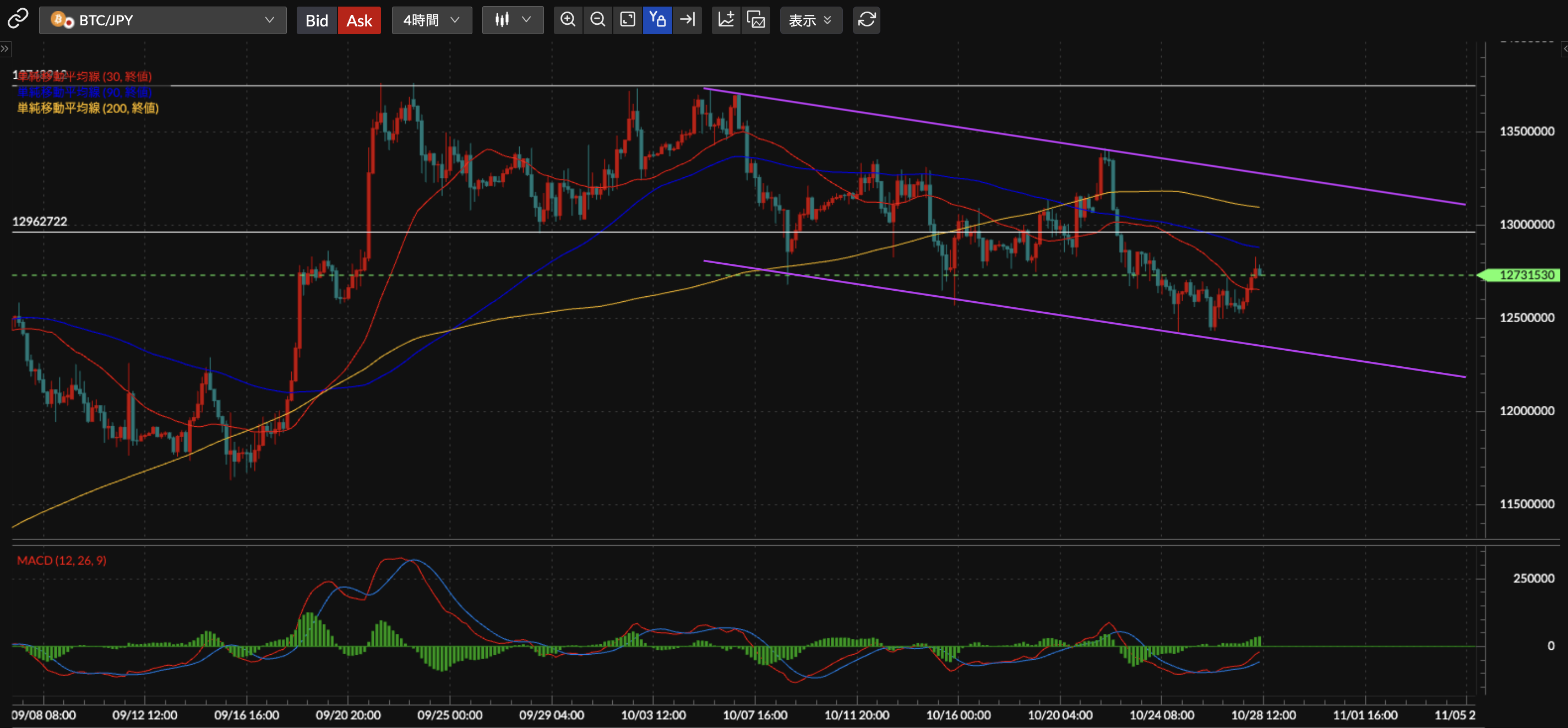
Task: Expand the right side panel arrow
Action: [1564, 48]
